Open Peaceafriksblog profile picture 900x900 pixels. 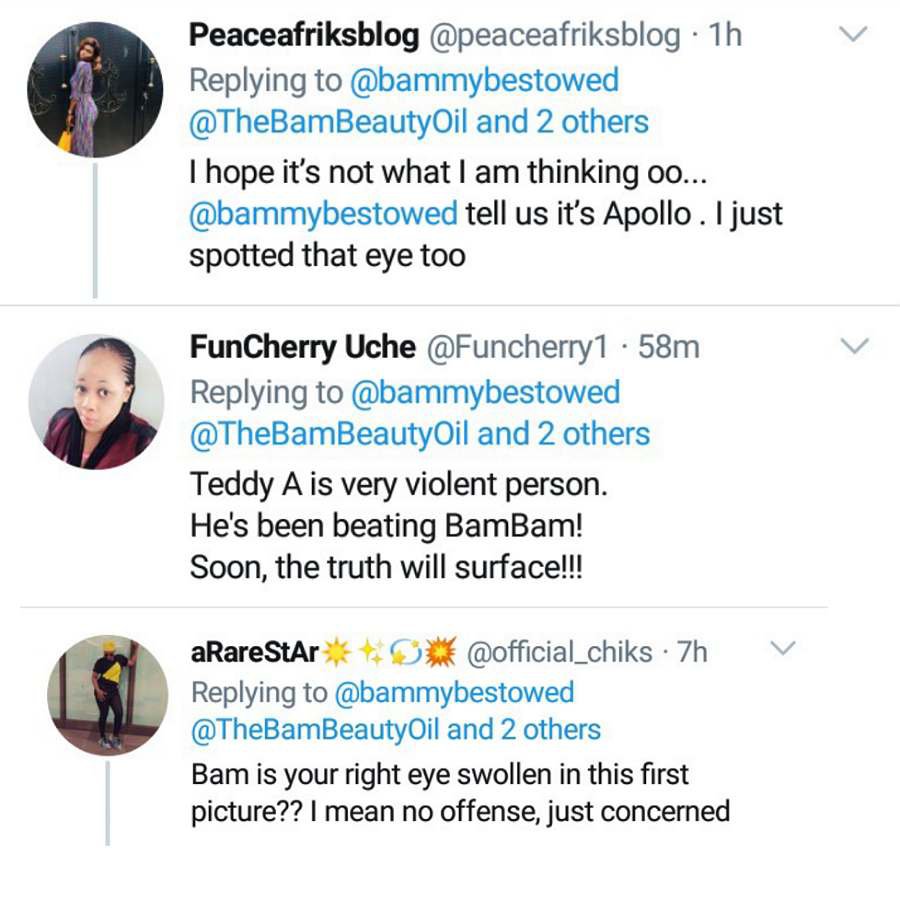coord(95,89)
